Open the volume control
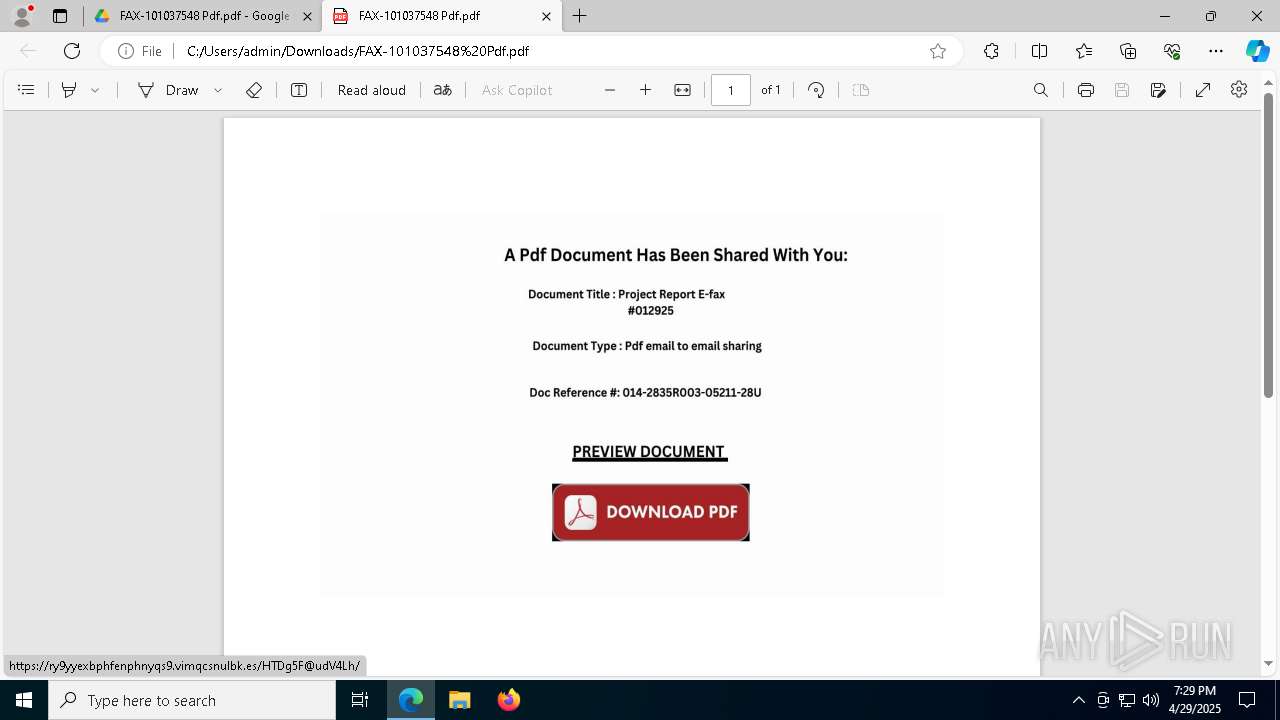Image resolution: width=1280 pixels, height=720 pixels. 1151,700
